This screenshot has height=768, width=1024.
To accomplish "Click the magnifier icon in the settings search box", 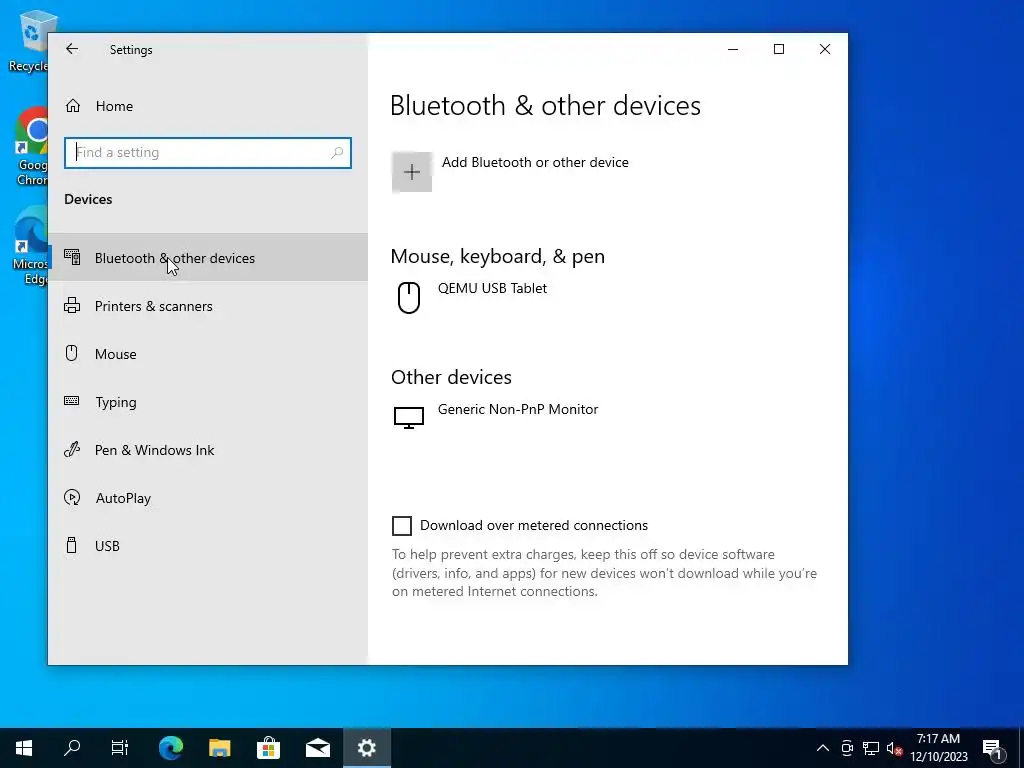I will [337, 153].
